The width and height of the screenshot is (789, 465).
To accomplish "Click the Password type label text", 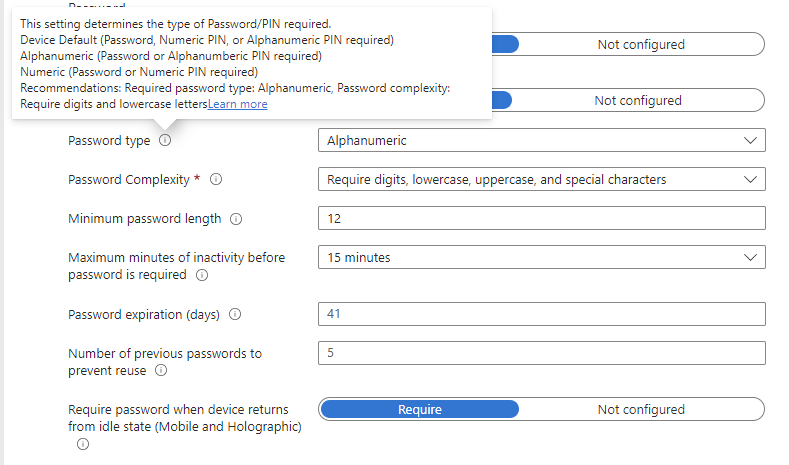I will 109,141.
